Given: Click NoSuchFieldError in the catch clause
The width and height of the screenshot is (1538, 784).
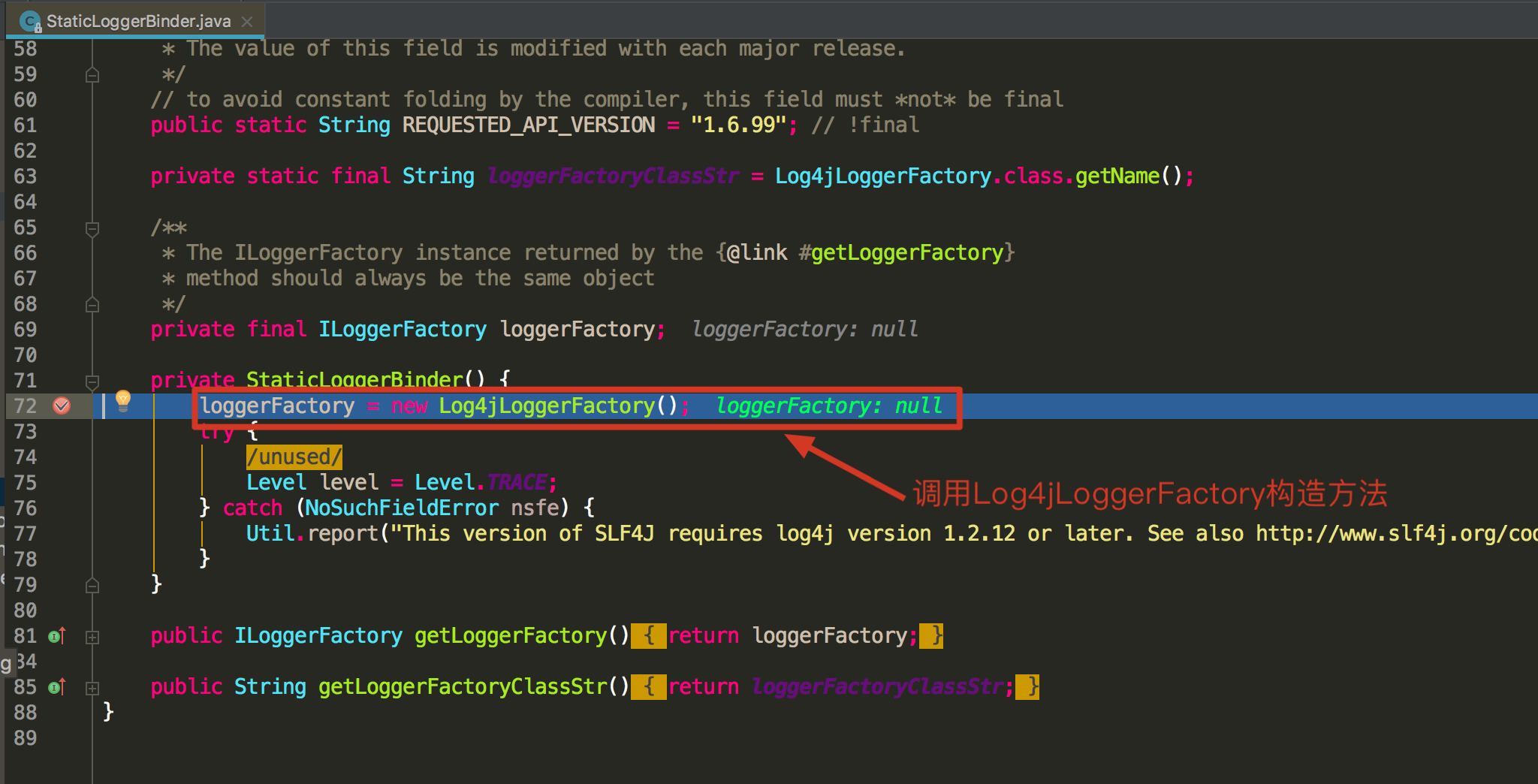Looking at the screenshot, I should tap(402, 508).
